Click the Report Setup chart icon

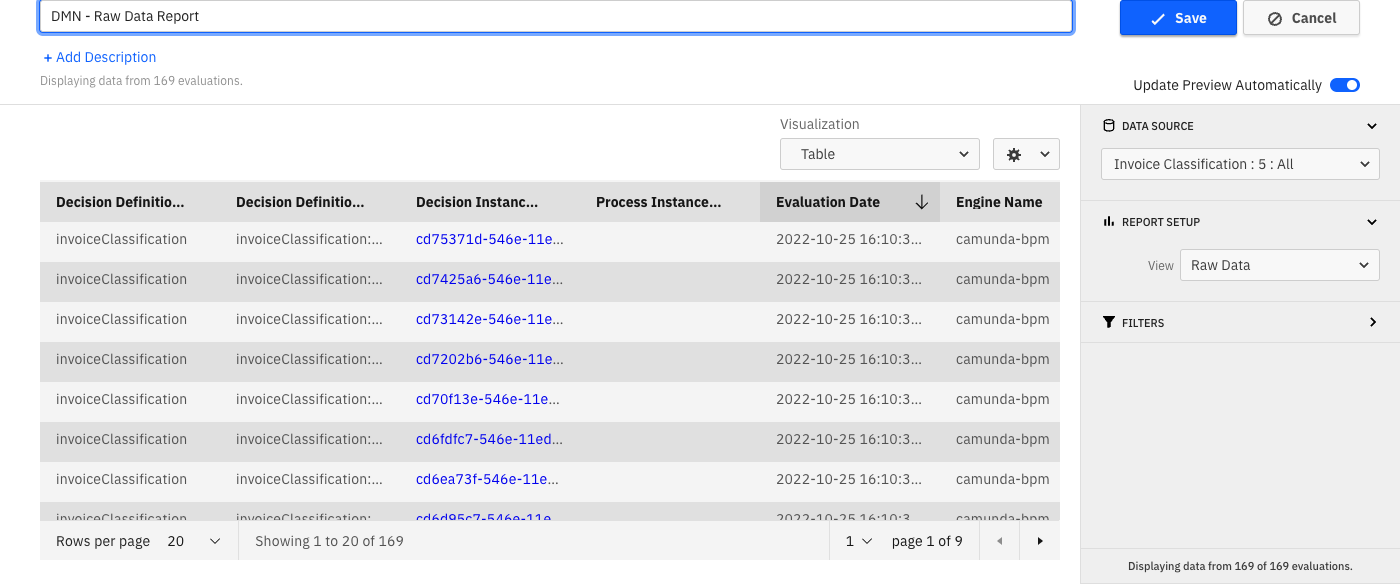point(1108,222)
